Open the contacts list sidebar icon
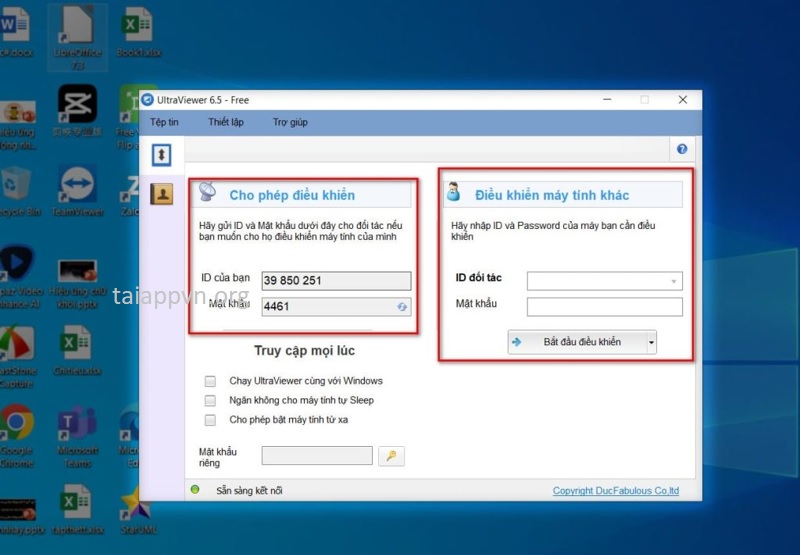The image size is (800, 555). pos(161,194)
